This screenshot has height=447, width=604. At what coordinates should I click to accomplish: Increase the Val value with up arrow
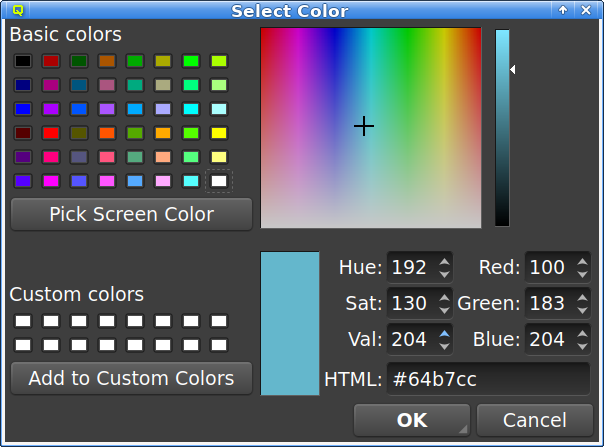coord(445,333)
